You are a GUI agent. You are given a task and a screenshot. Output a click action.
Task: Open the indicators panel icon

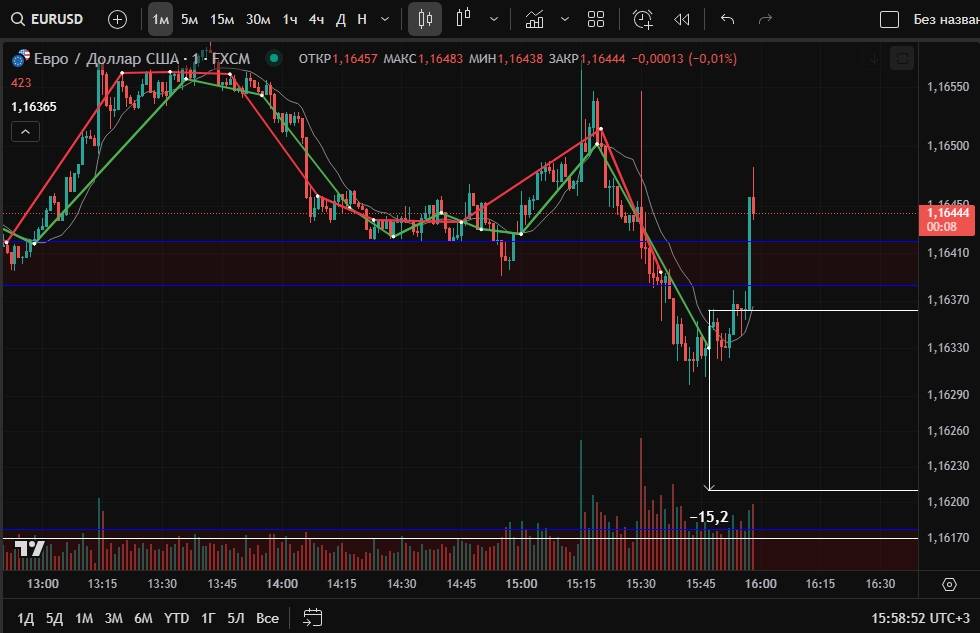(535, 19)
